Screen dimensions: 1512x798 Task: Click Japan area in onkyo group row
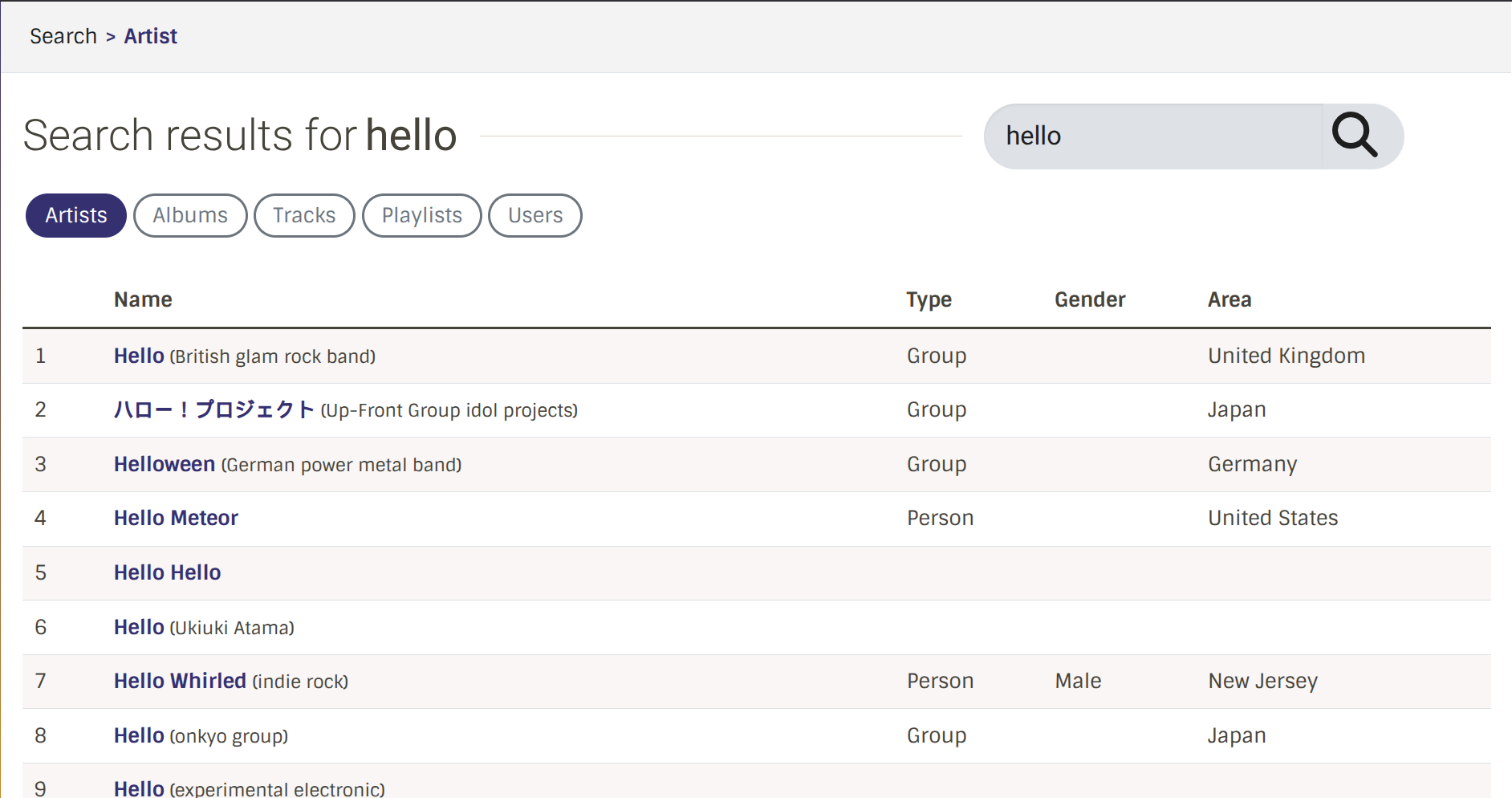pos(1237,735)
